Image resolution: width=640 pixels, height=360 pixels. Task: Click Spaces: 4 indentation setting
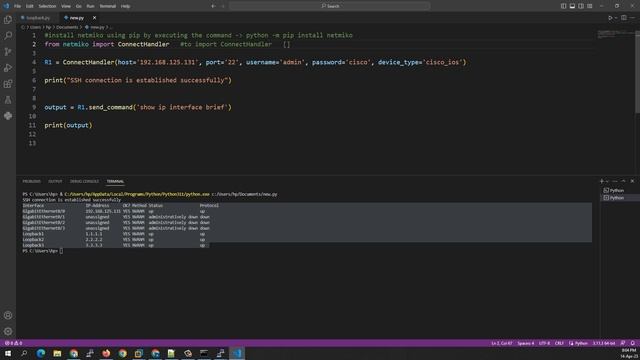(x=526, y=343)
